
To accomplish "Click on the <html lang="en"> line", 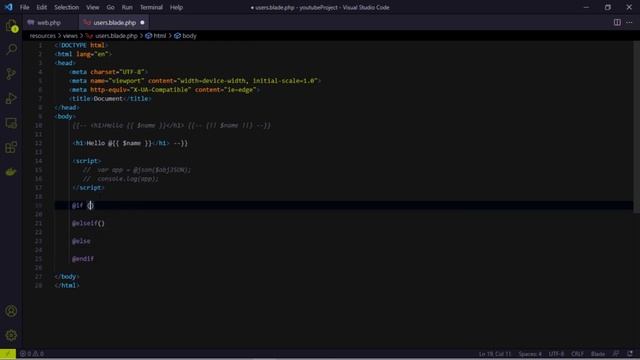I will (x=83, y=54).
